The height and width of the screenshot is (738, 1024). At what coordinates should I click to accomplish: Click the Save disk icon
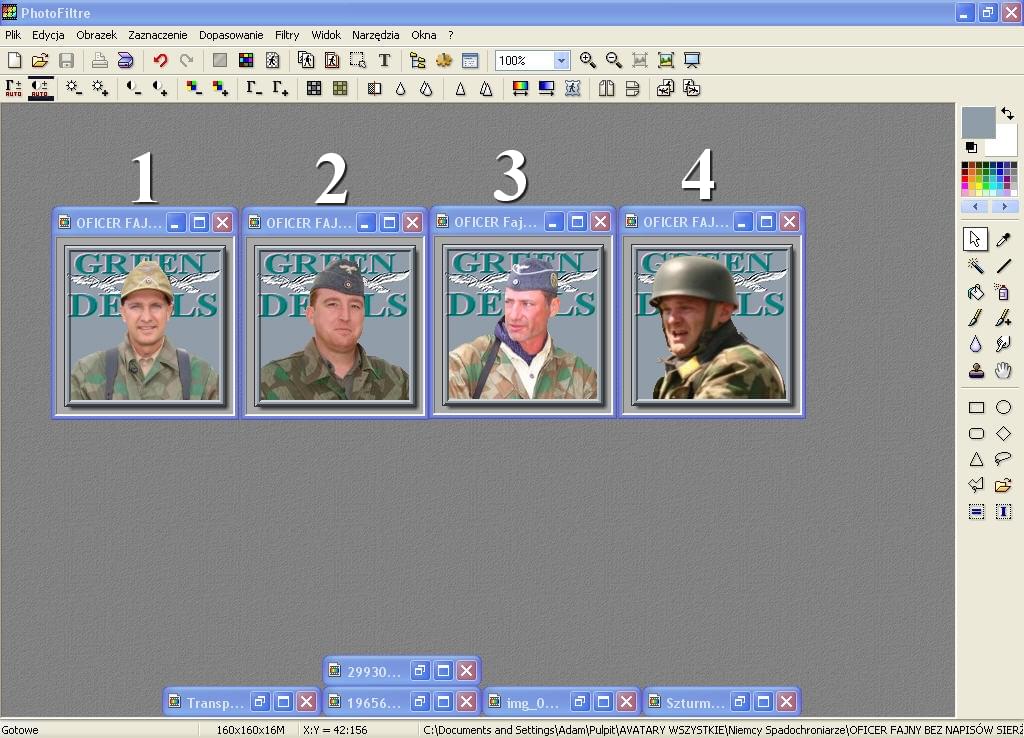[66, 61]
